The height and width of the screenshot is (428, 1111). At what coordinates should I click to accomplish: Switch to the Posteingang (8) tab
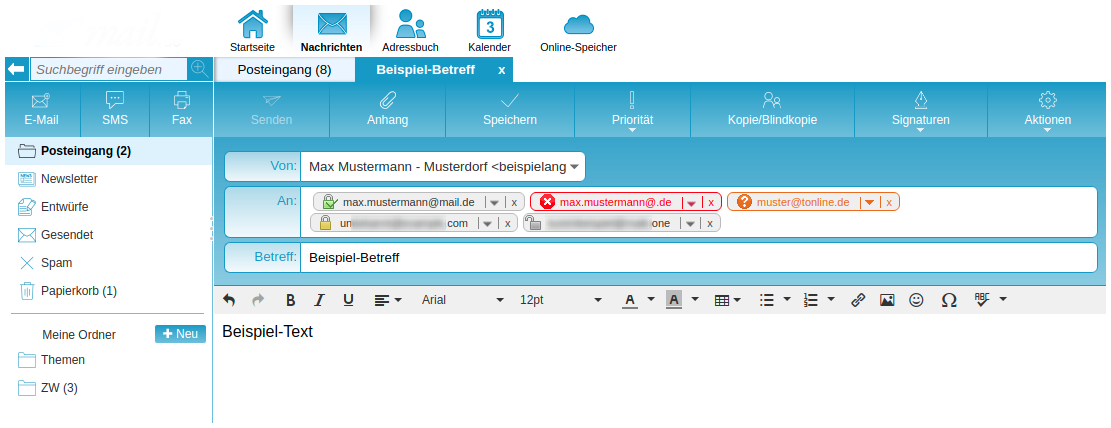[284, 69]
